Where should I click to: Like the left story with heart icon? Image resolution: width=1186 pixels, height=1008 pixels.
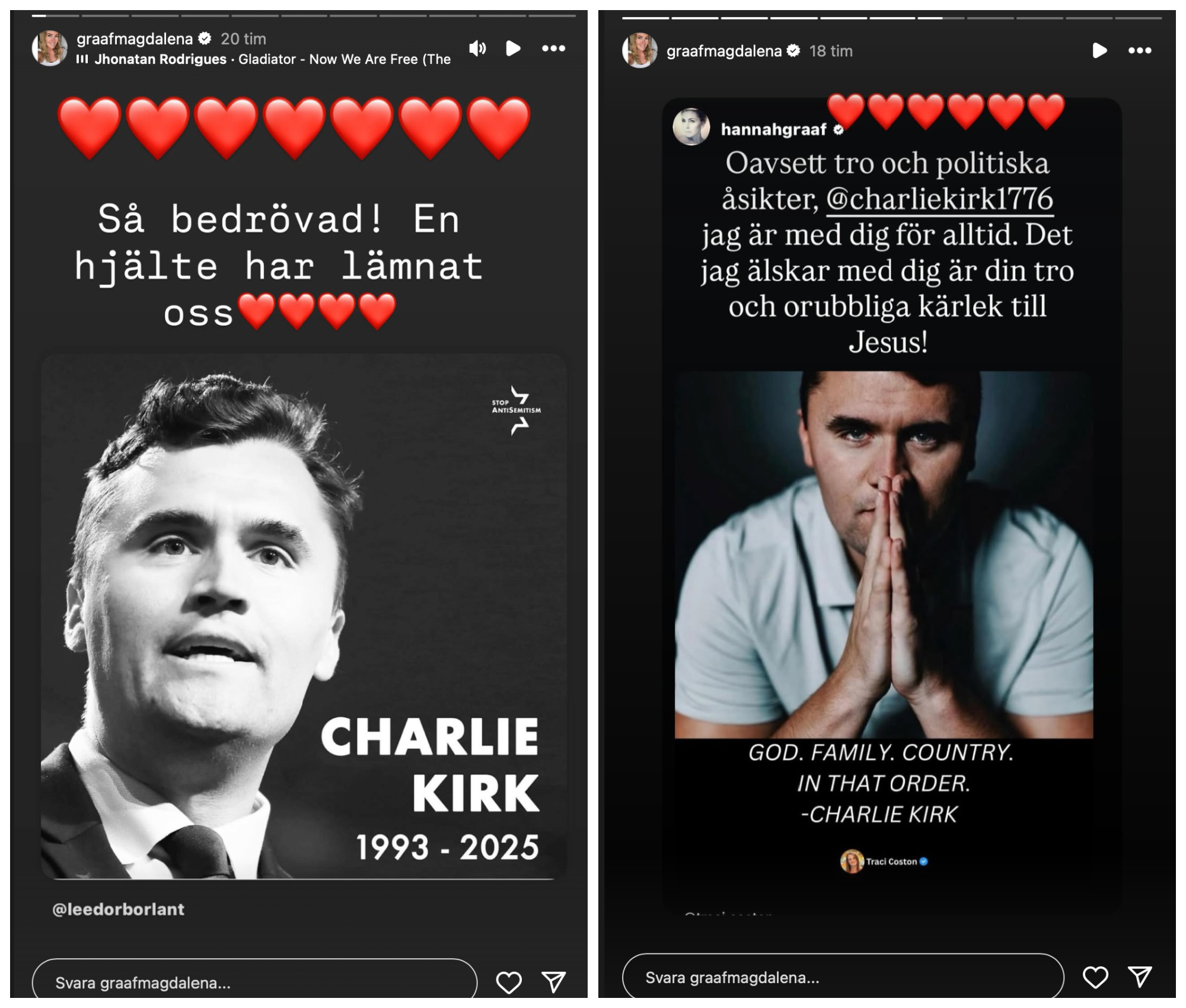tap(509, 983)
